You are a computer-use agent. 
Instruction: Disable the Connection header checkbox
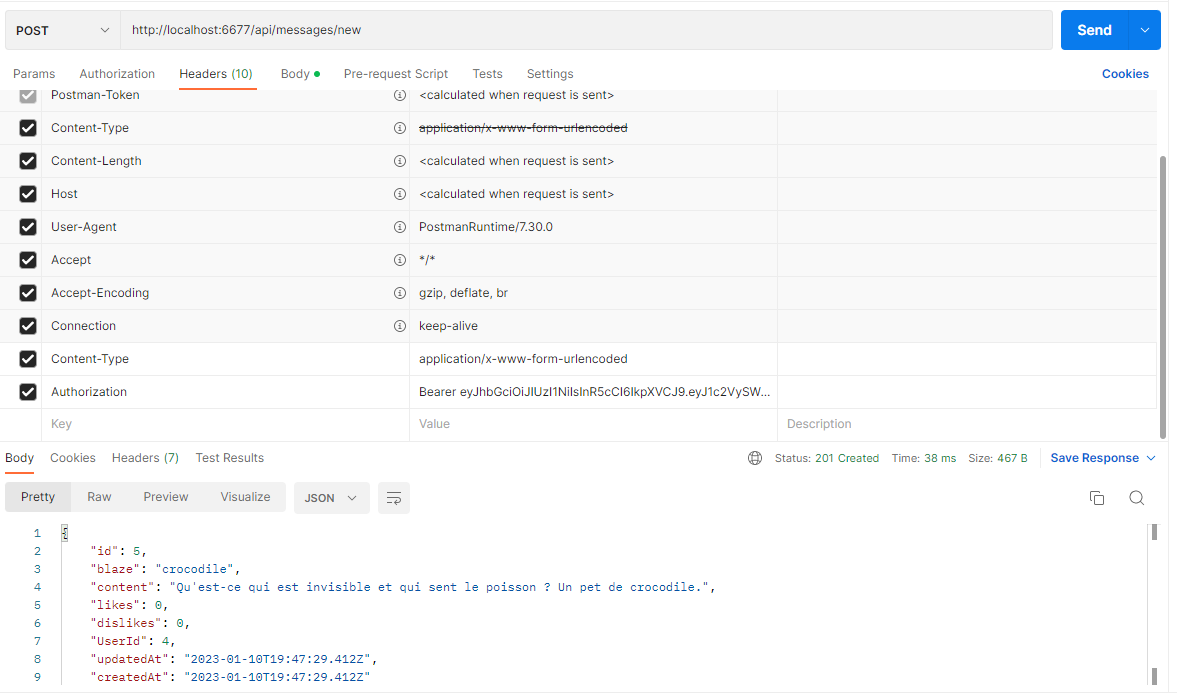tap(27, 325)
